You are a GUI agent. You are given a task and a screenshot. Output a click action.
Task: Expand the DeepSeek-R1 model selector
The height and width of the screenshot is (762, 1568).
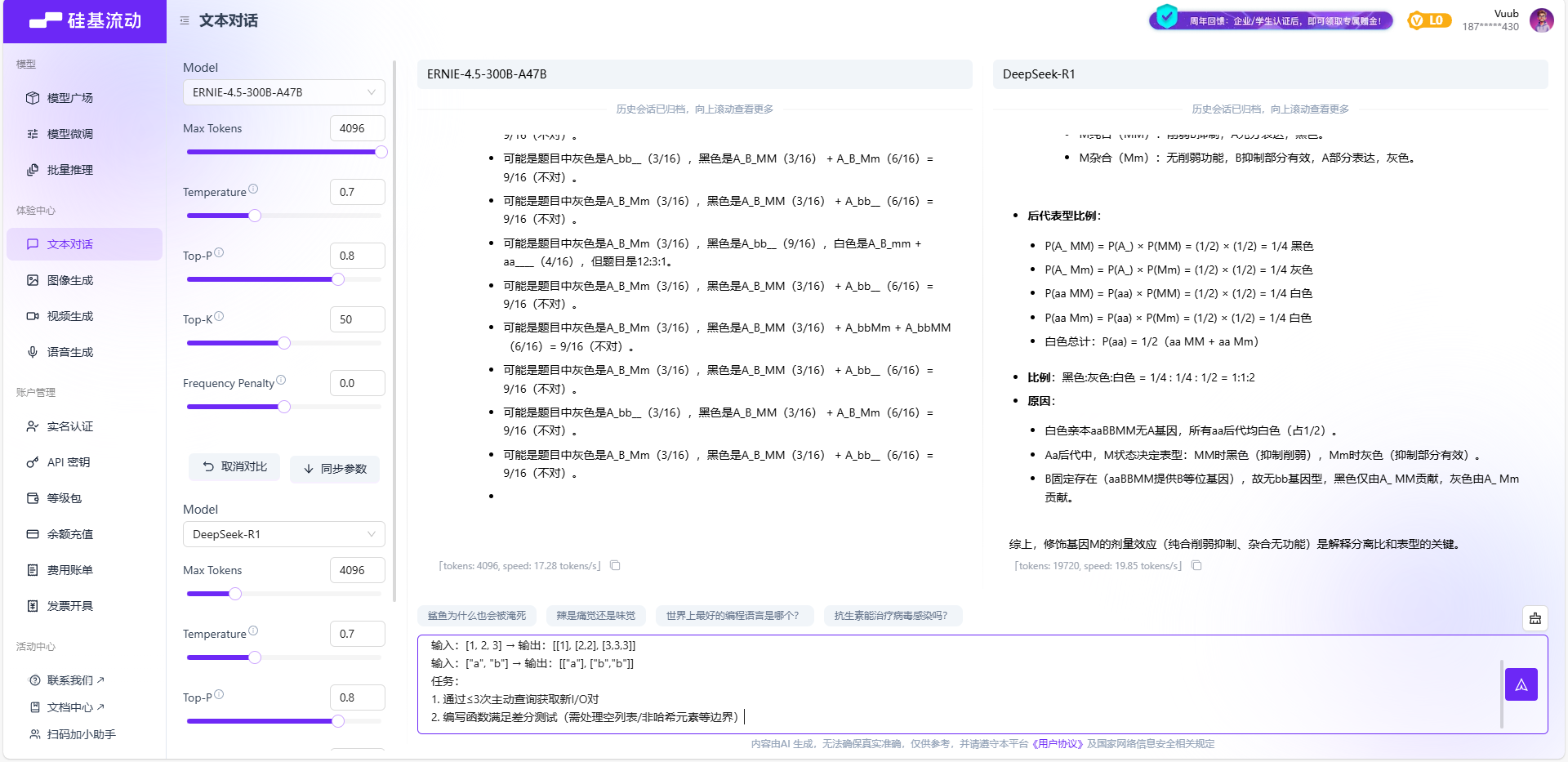[x=283, y=533]
